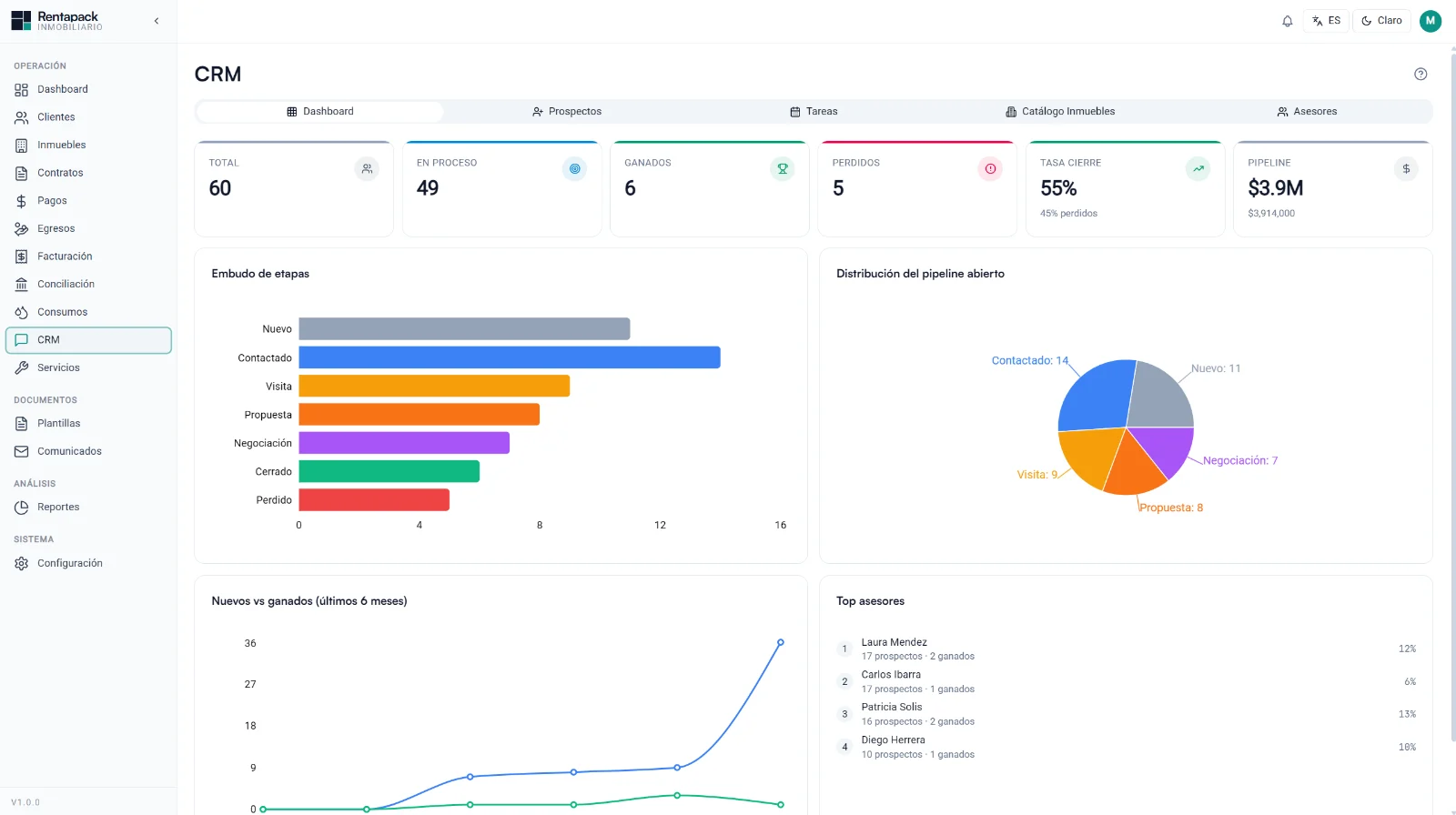
Task: Switch to the Asesores tab
Action: pos(1307,112)
